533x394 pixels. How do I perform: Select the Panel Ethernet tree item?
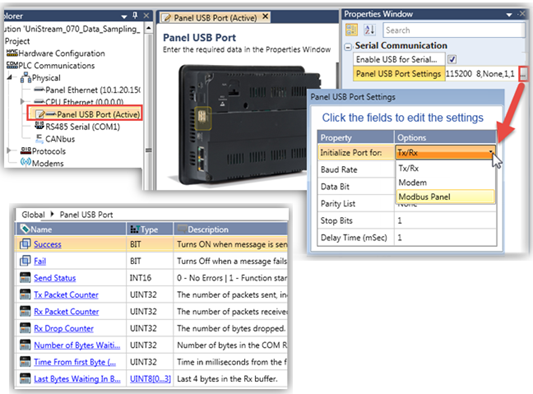pos(93,90)
